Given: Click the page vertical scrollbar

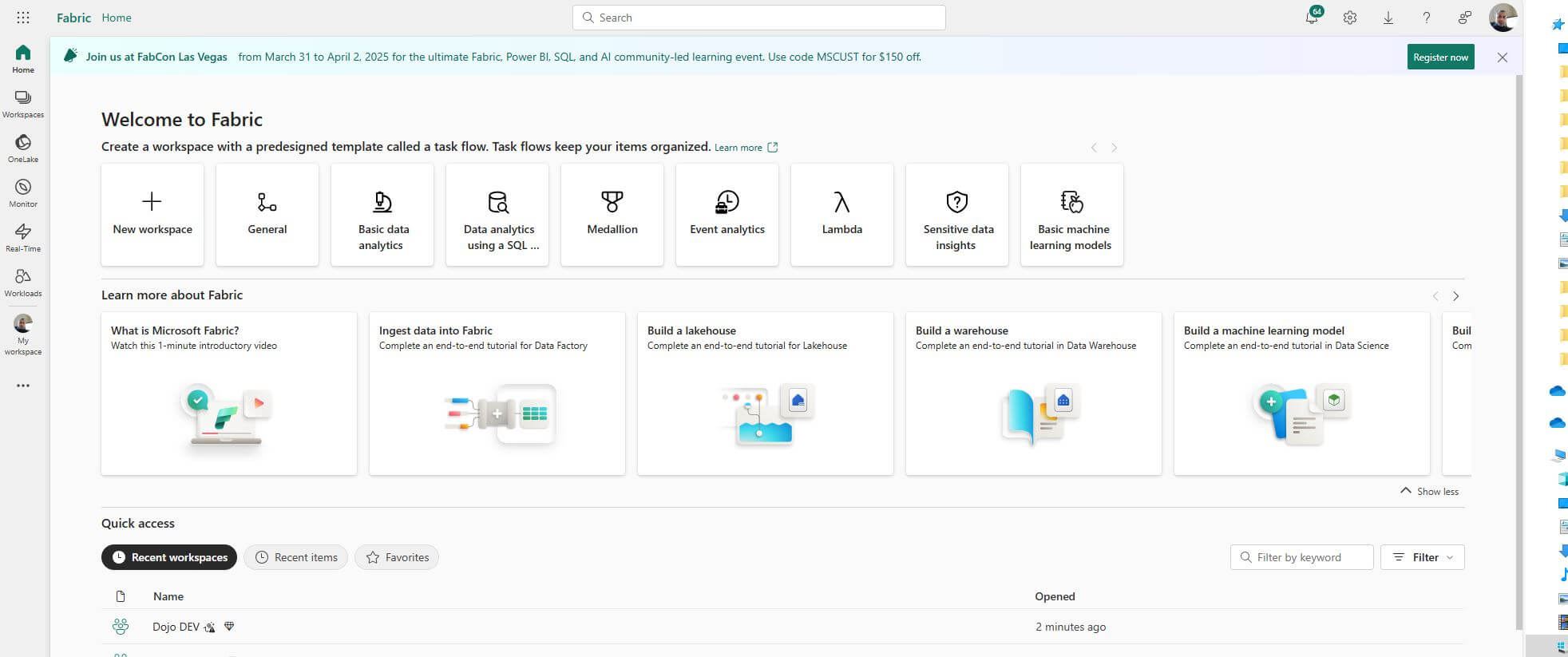Looking at the screenshot, I should pyautogui.click(x=1519, y=351).
